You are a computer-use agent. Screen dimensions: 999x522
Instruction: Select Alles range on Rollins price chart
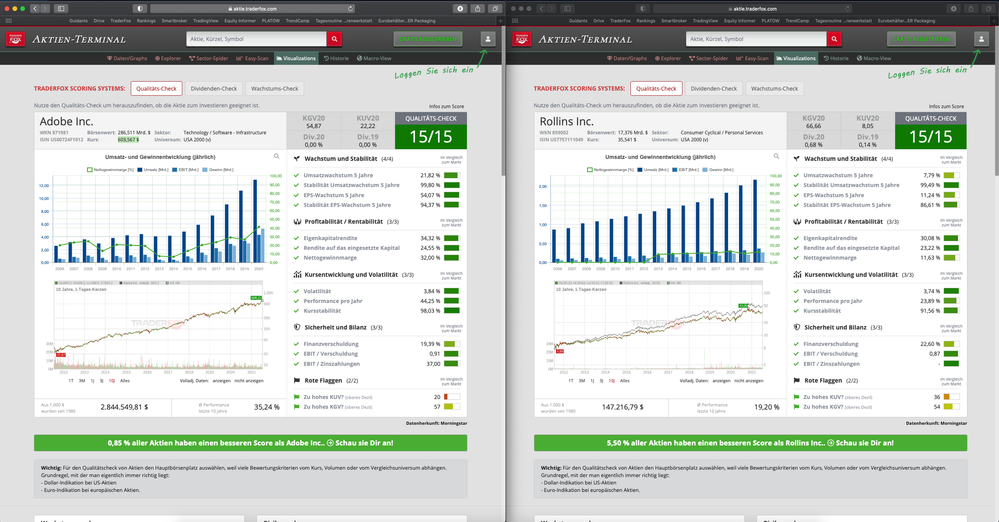pos(624,381)
